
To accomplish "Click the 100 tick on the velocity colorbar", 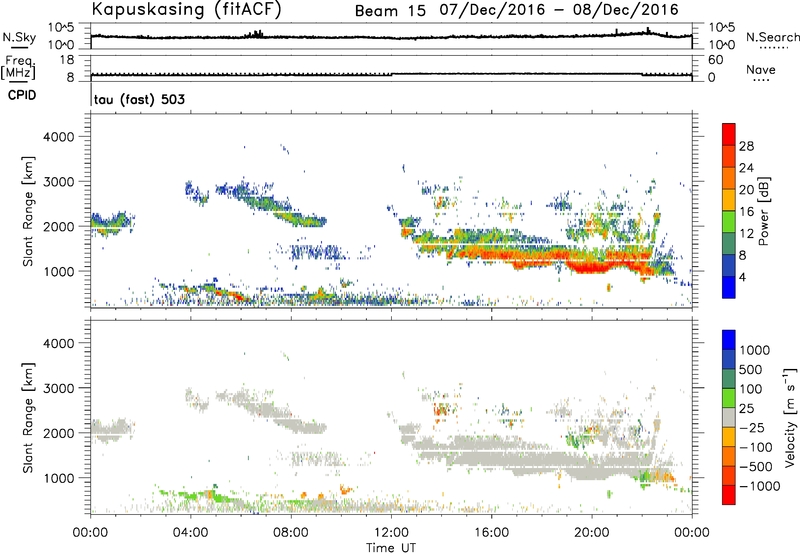I will click(x=751, y=389).
